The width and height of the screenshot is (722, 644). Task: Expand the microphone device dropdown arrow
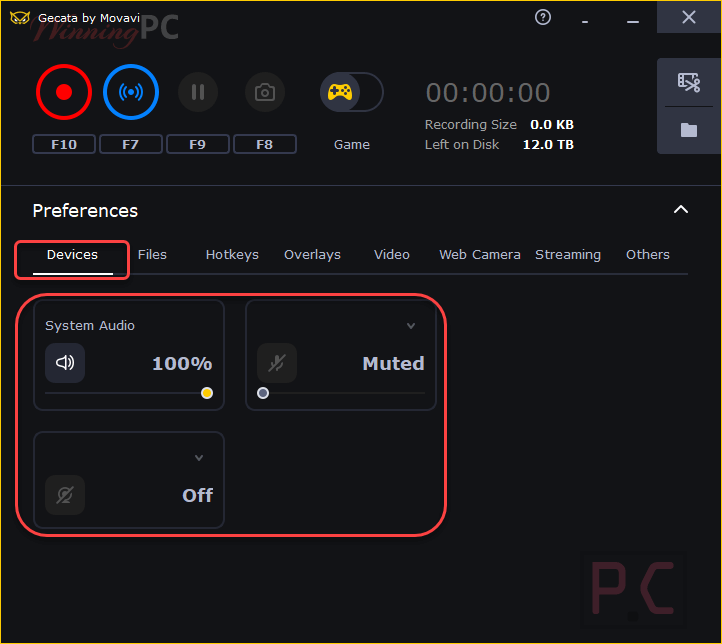[411, 326]
